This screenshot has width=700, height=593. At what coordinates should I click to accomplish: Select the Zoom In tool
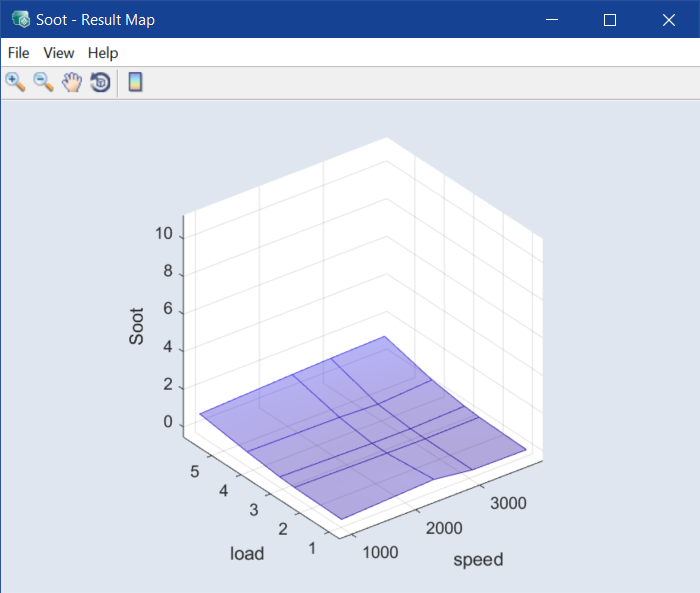point(15,82)
